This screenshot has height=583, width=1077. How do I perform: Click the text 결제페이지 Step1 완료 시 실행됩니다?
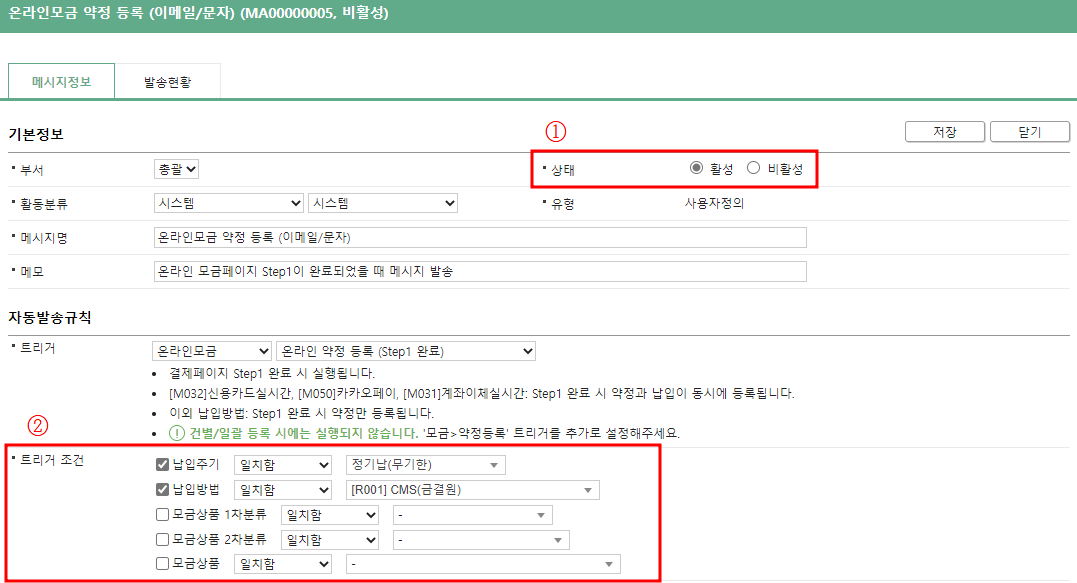(x=272, y=374)
